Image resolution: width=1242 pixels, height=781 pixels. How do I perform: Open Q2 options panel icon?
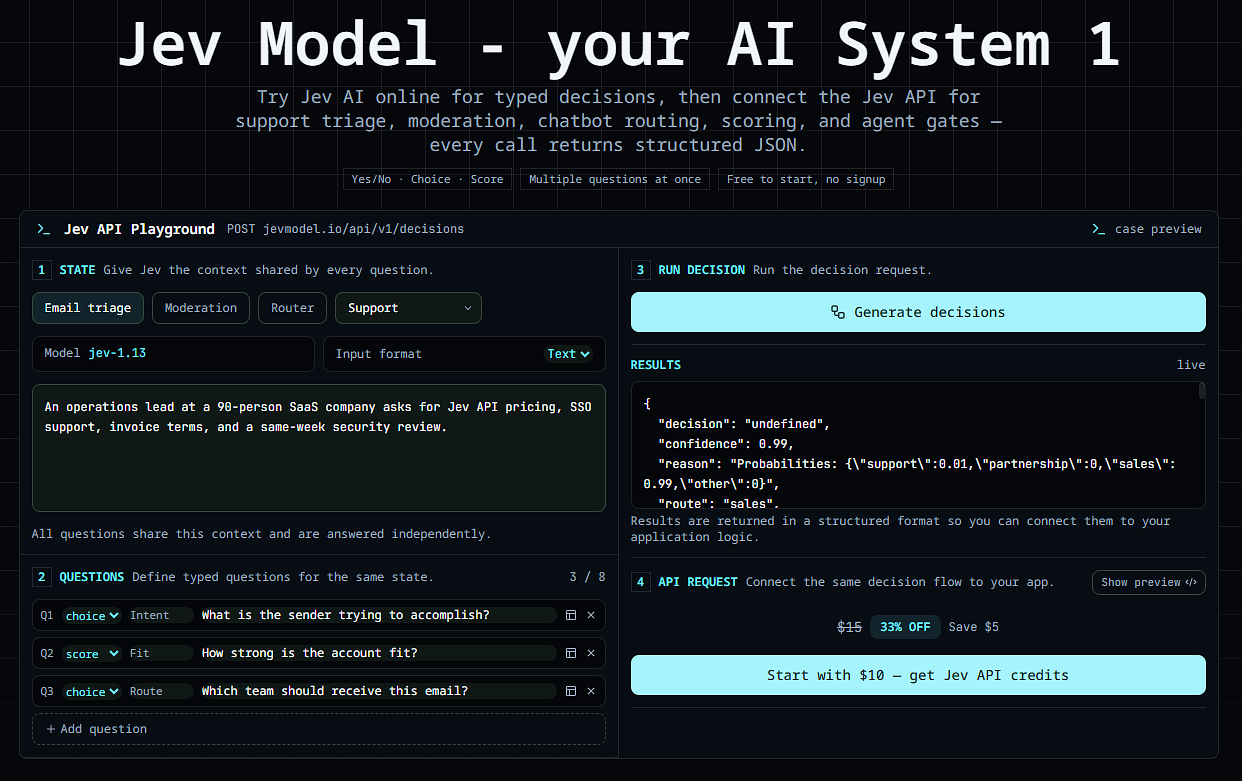point(571,653)
